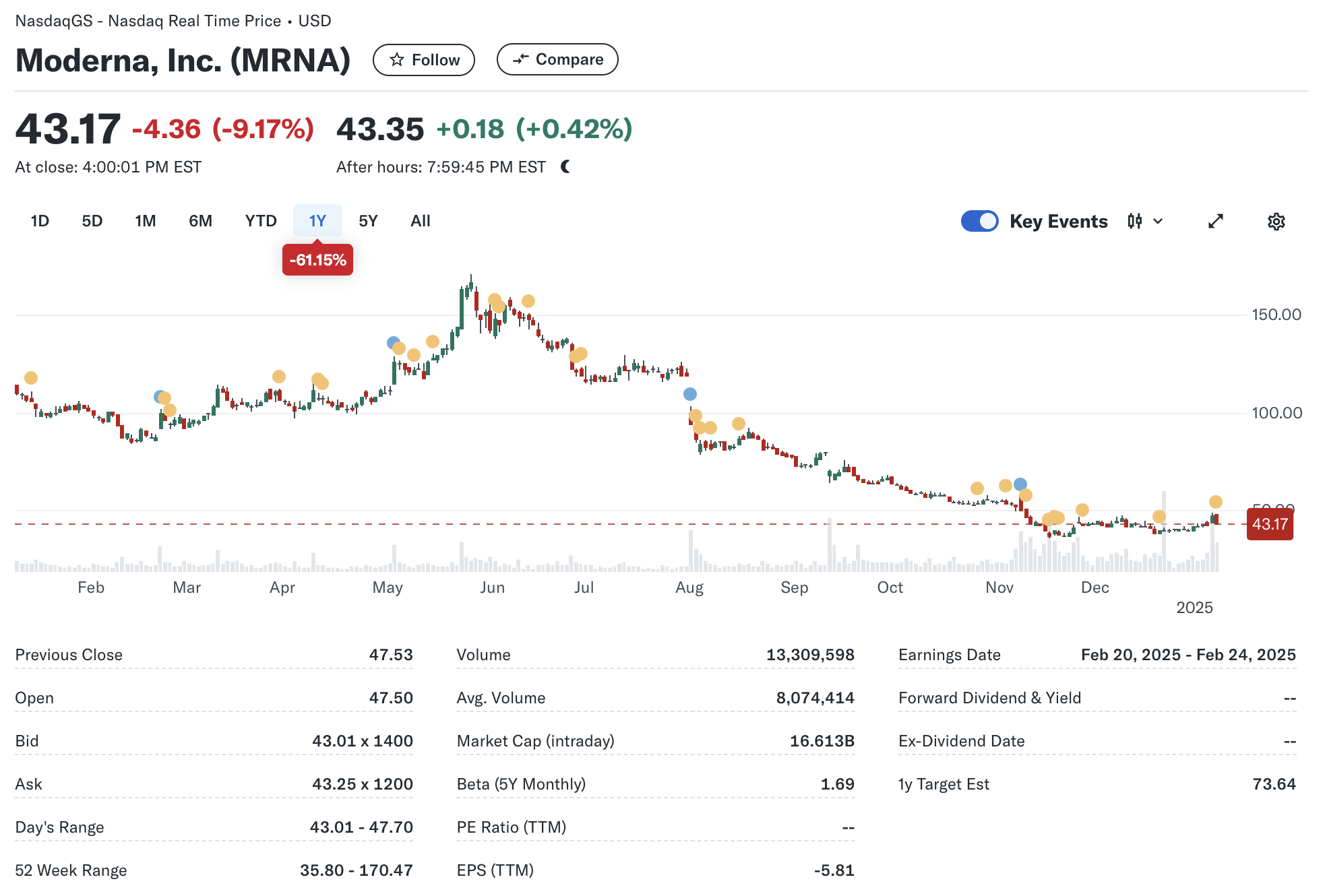Click the candlestick chart type icon
1325x896 pixels.
tap(1134, 221)
